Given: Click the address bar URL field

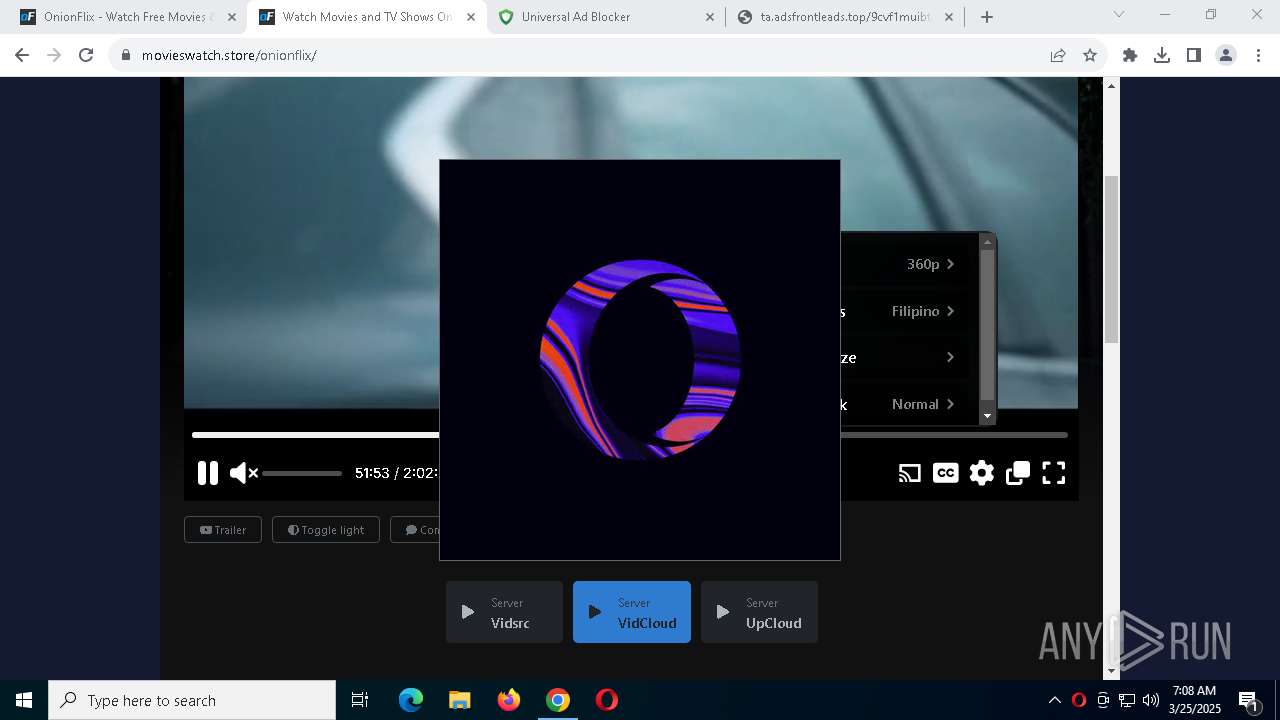Looking at the screenshot, I should (590, 55).
